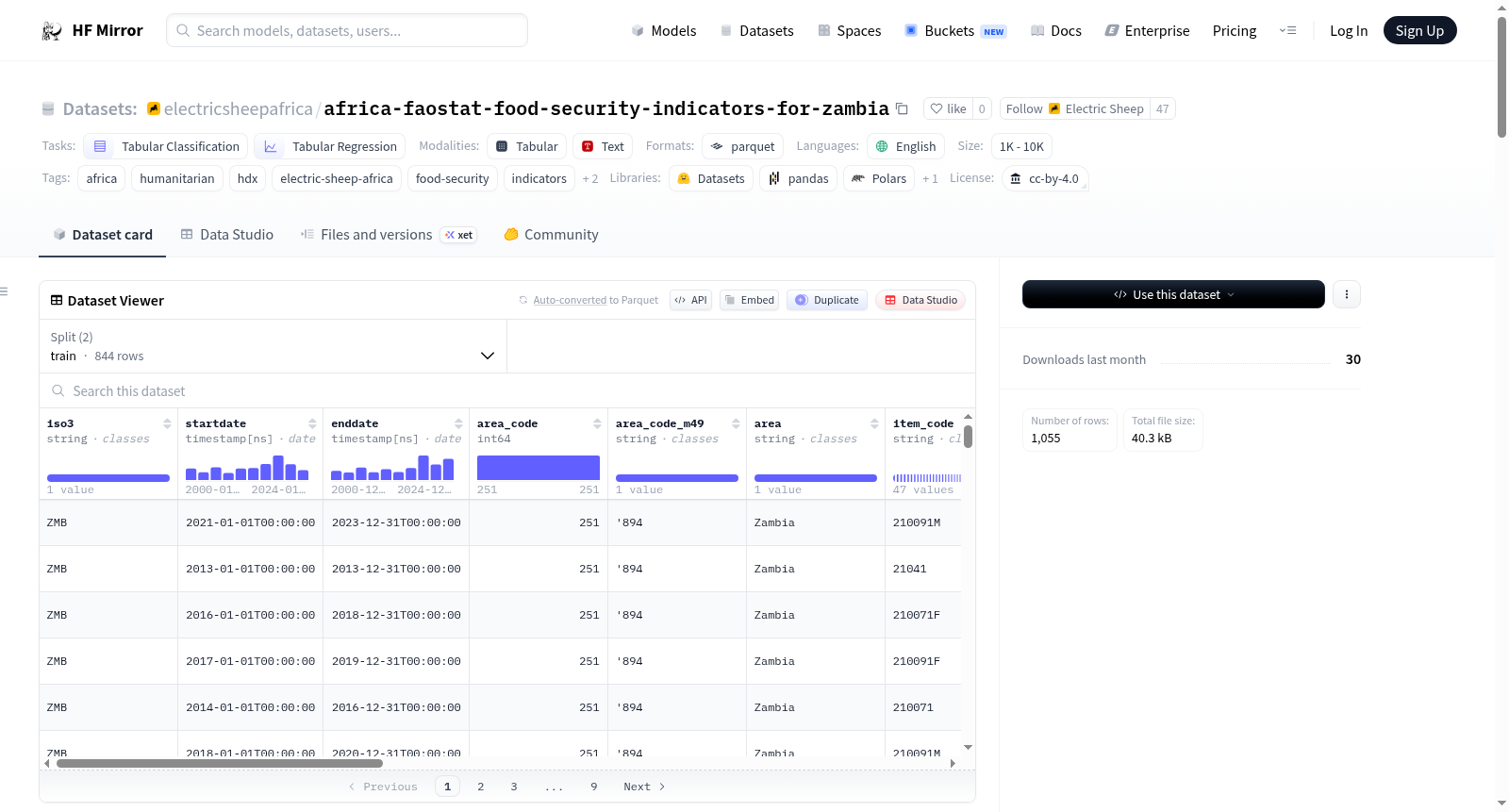Open Data Studio from viewer header button
This screenshot has width=1509, height=812.
[920, 300]
